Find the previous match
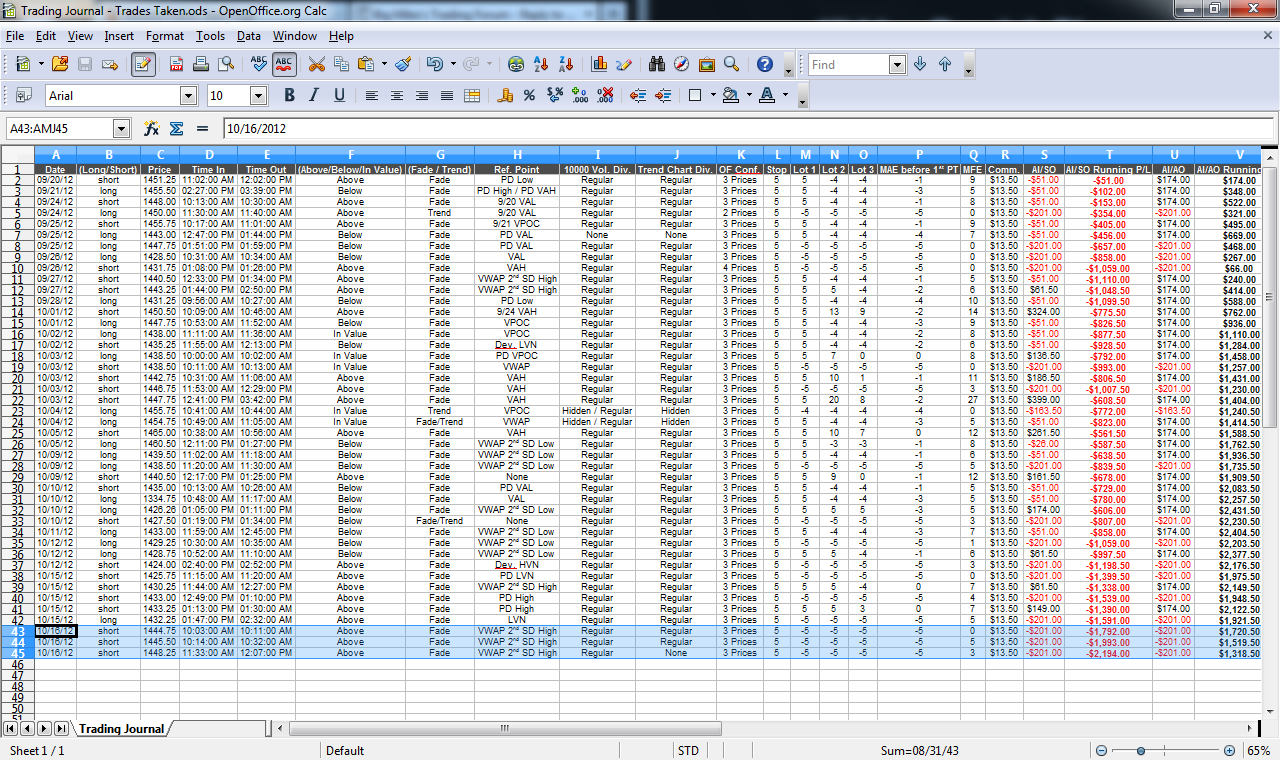Image resolution: width=1280 pixels, height=760 pixels. click(945, 65)
